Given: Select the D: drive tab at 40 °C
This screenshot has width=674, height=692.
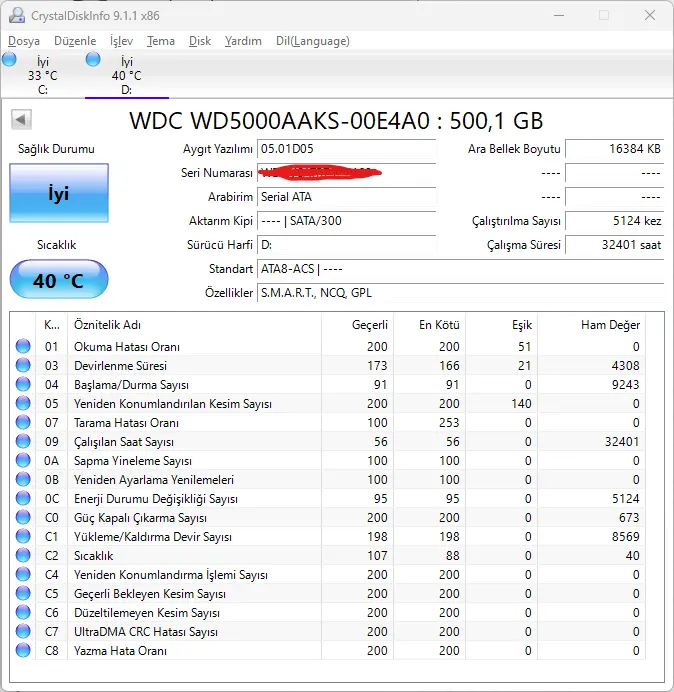Looking at the screenshot, I should (127, 75).
